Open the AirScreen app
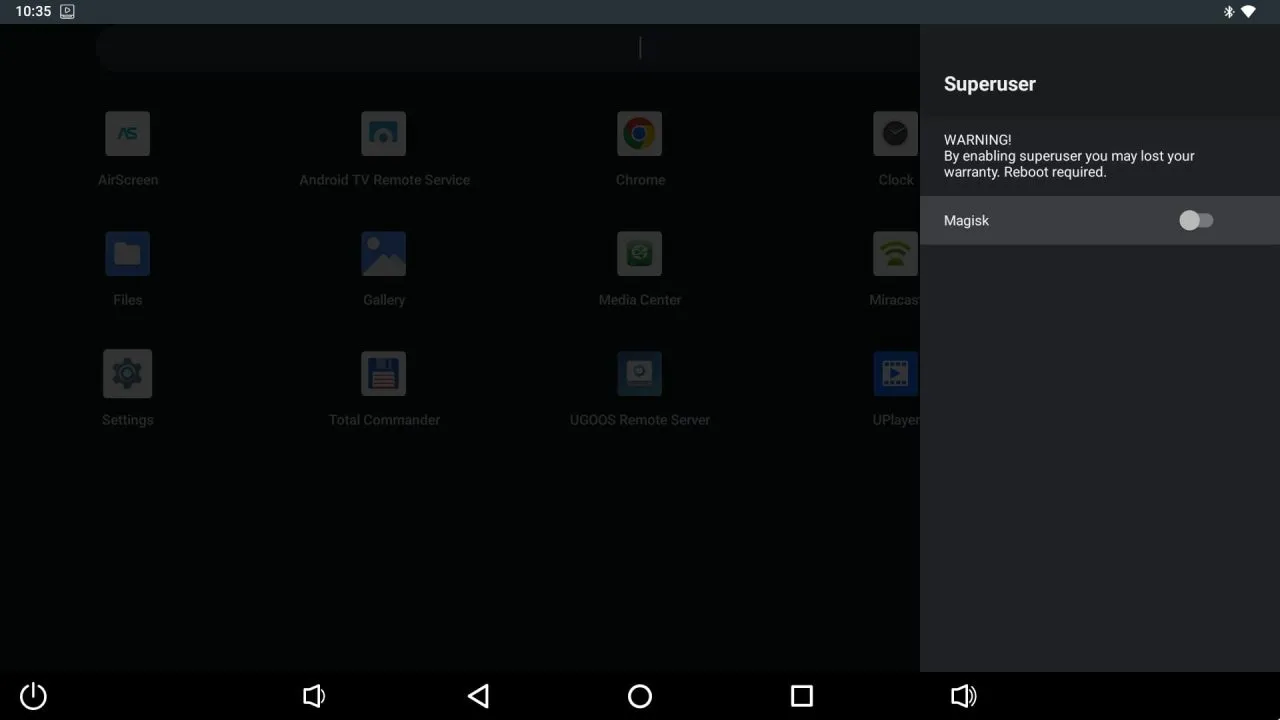The image size is (1280, 720). click(127, 133)
